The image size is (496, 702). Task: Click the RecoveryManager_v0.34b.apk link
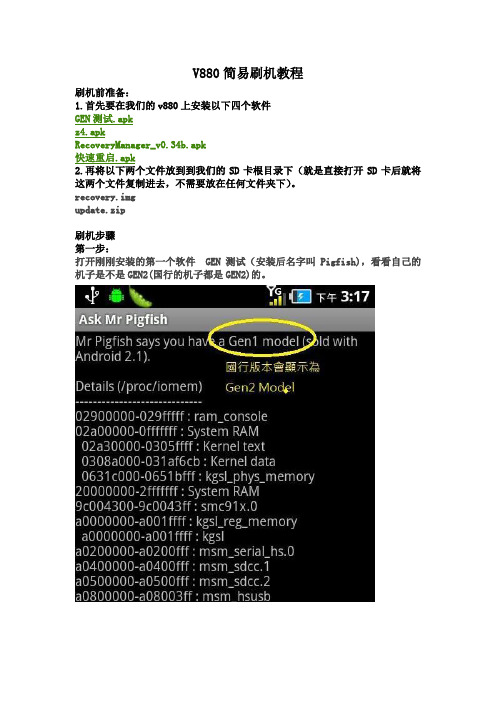pos(140,145)
